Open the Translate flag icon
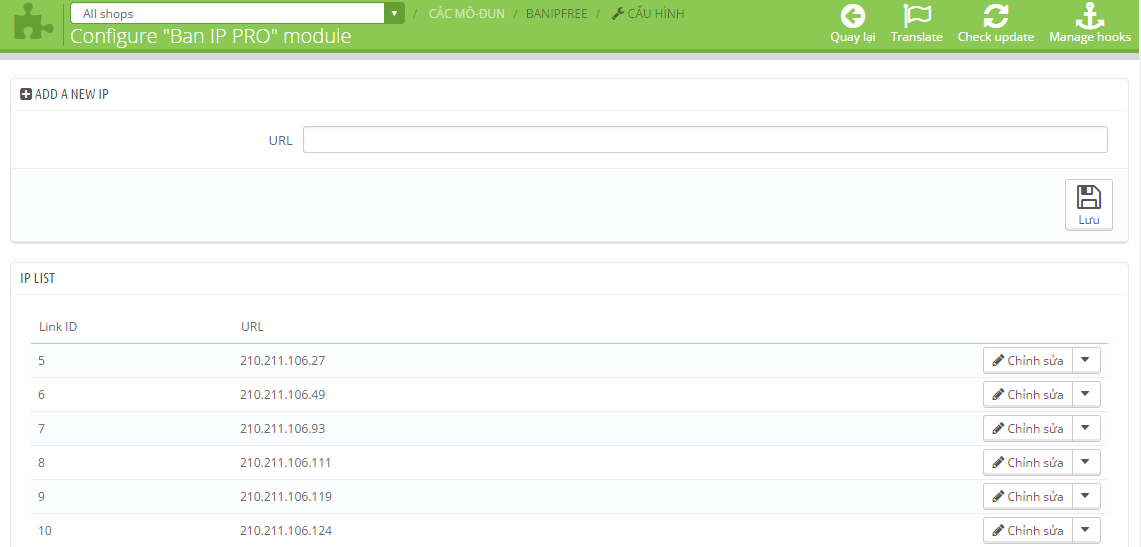 coord(917,16)
